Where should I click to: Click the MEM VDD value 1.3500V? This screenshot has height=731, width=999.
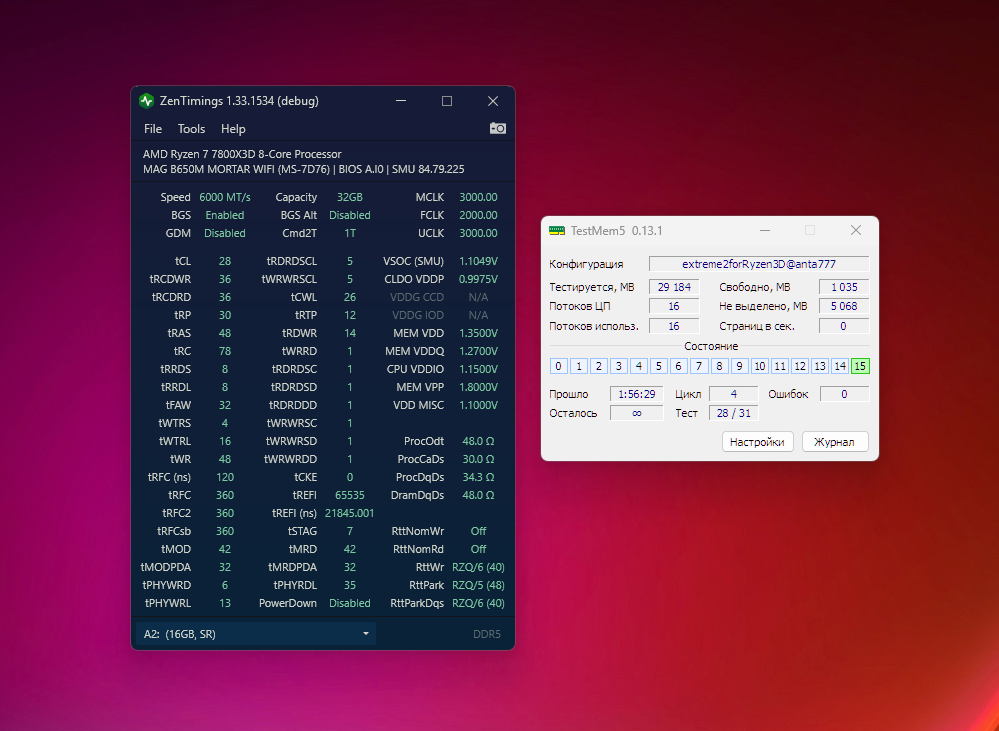click(x=478, y=333)
